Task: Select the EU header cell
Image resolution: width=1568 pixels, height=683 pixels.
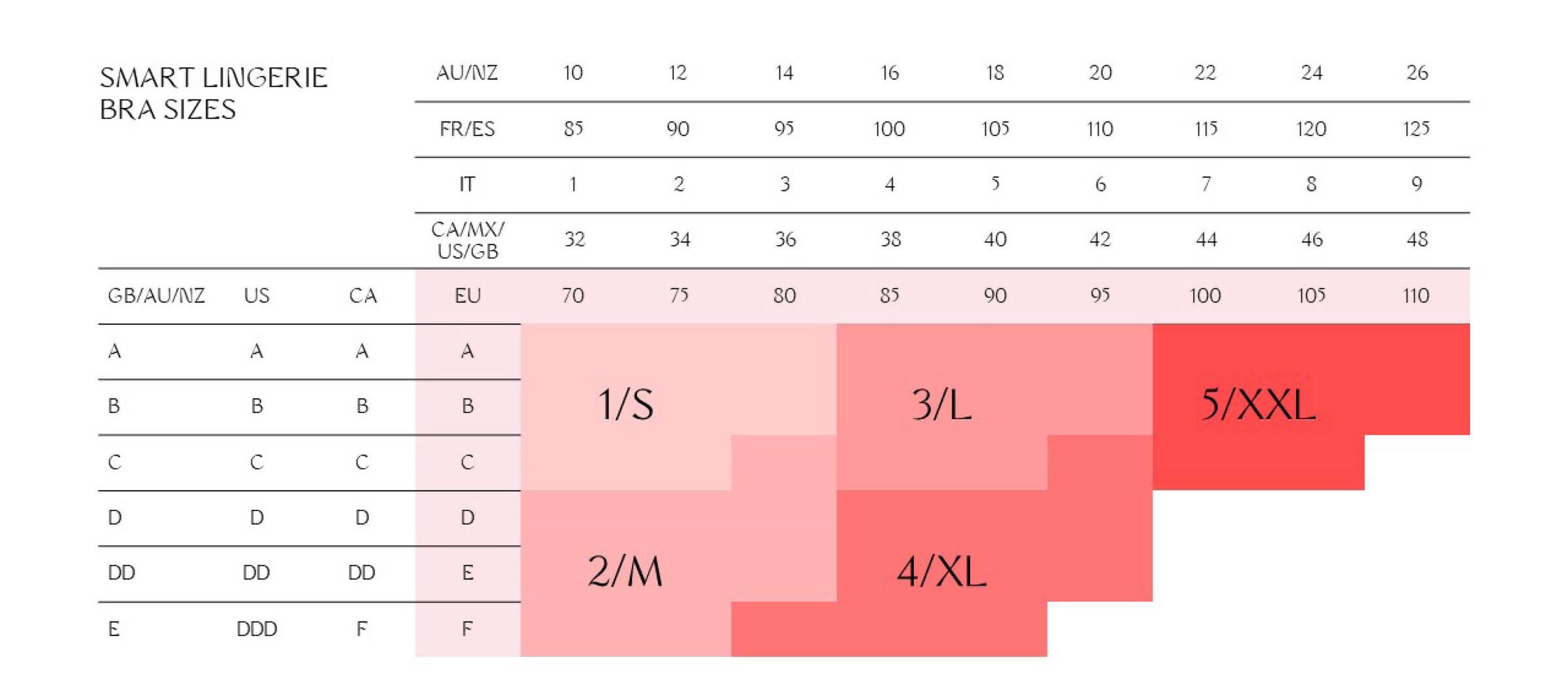Action: pyautogui.click(x=467, y=295)
